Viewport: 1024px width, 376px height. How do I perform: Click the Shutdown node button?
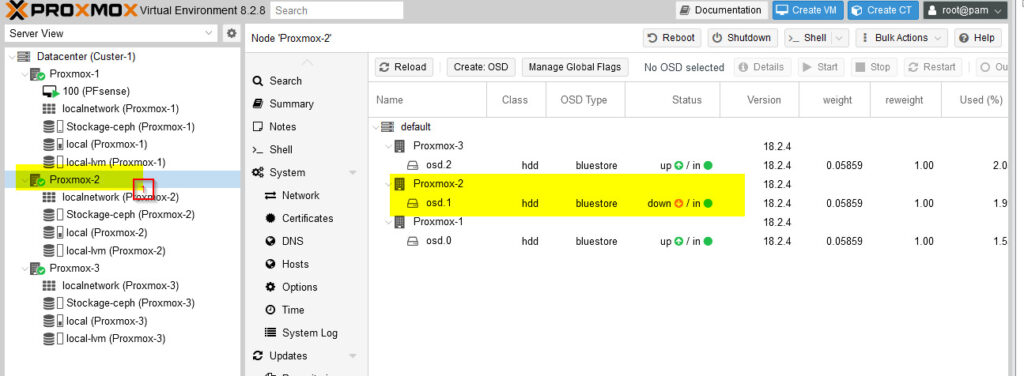743,38
